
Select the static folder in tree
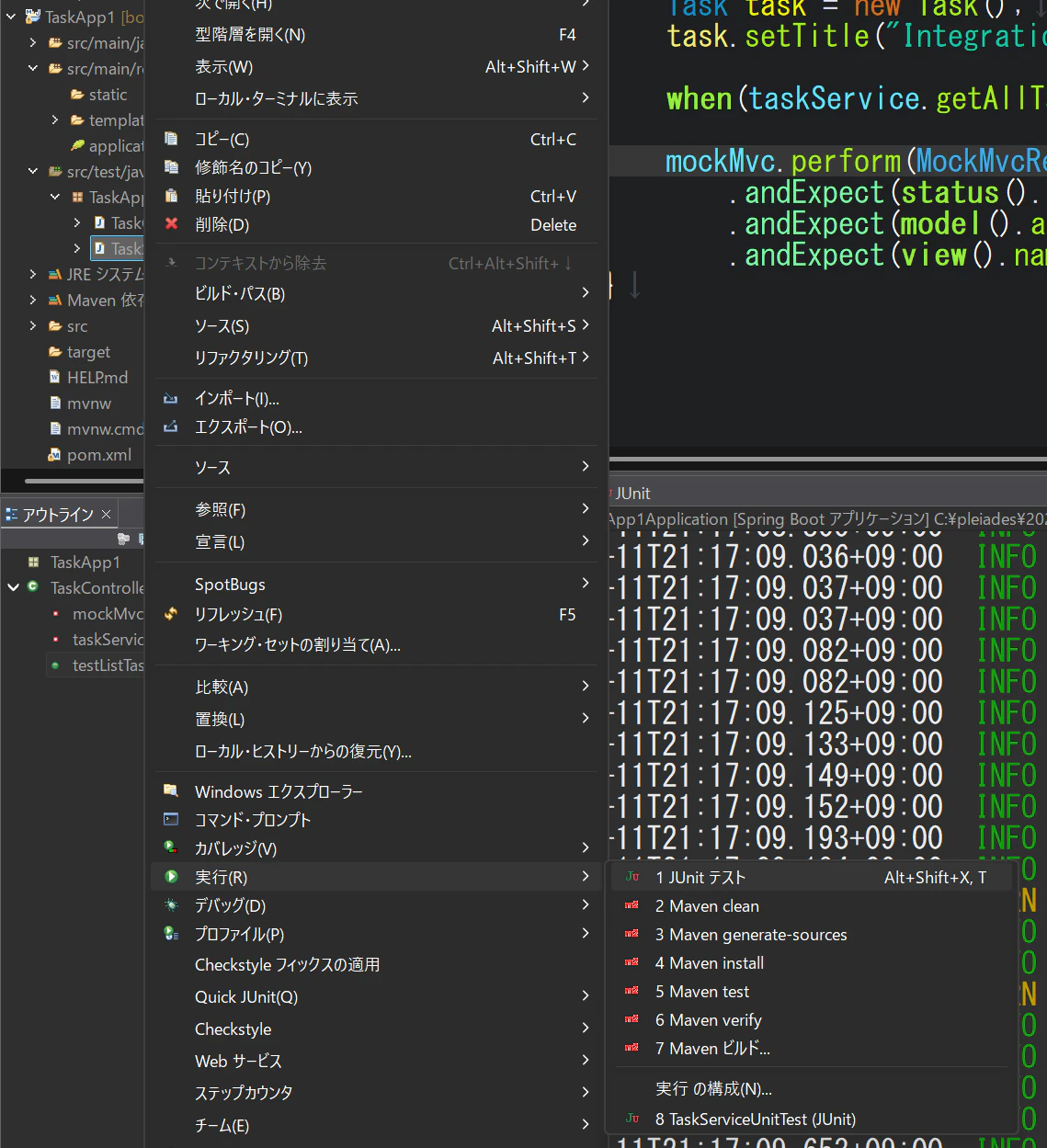coord(108,95)
